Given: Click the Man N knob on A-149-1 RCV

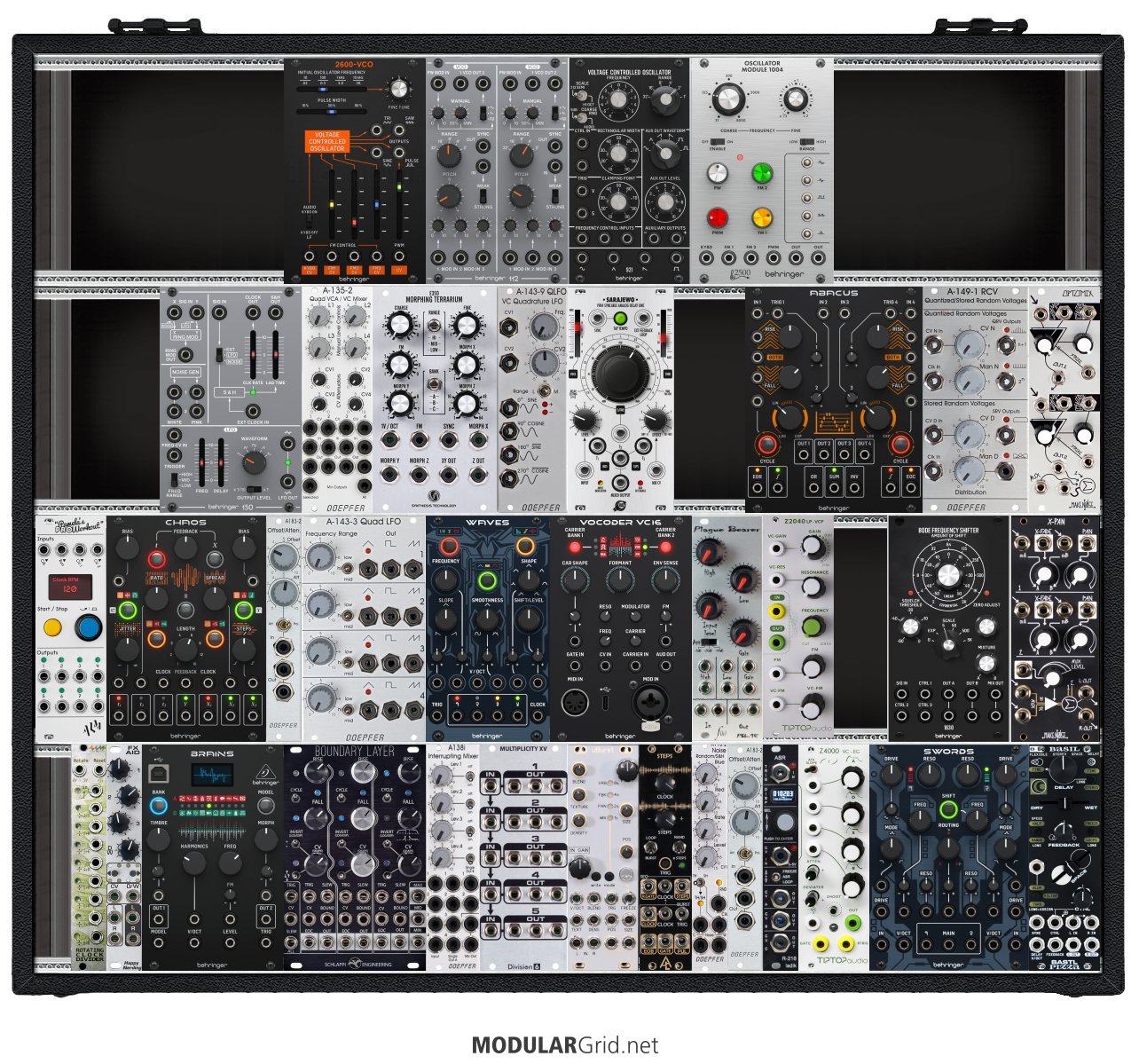Looking at the screenshot, I should point(970,379).
